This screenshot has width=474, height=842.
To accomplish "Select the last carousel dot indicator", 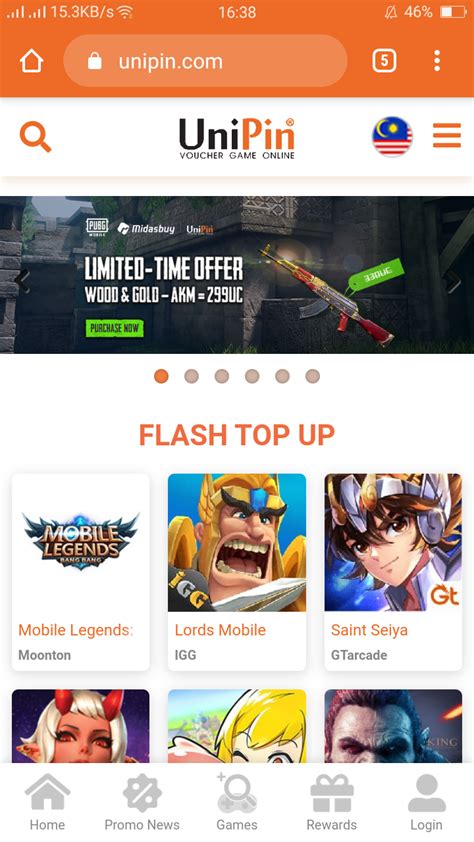I will 312,376.
